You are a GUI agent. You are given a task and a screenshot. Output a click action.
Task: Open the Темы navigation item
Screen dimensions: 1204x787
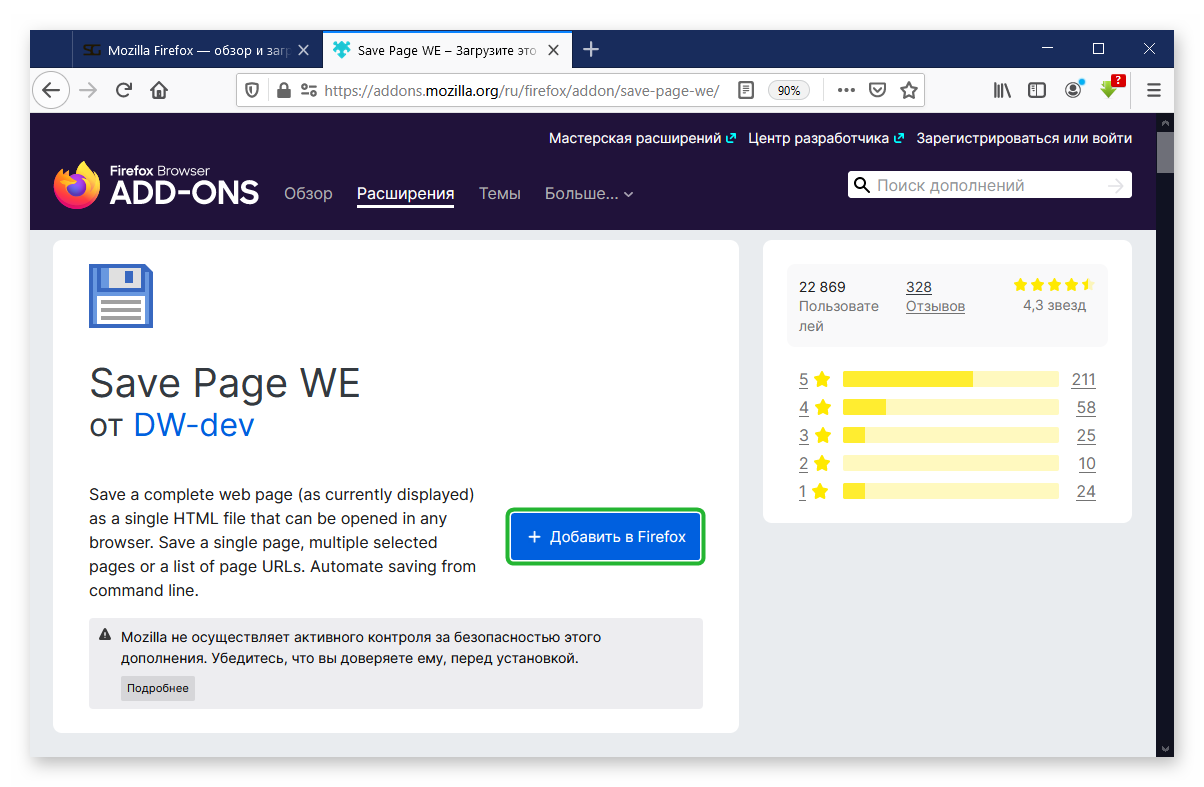[x=499, y=194]
